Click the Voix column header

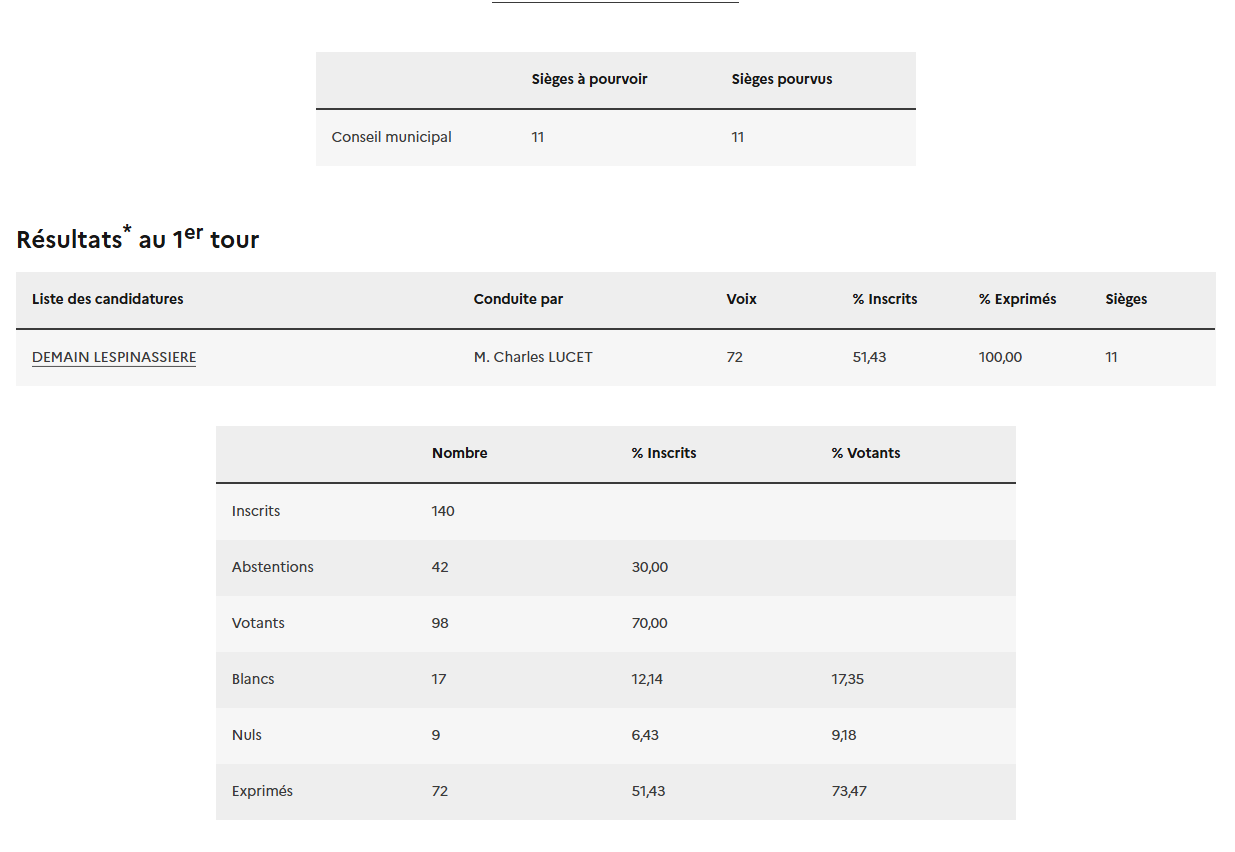point(741,299)
